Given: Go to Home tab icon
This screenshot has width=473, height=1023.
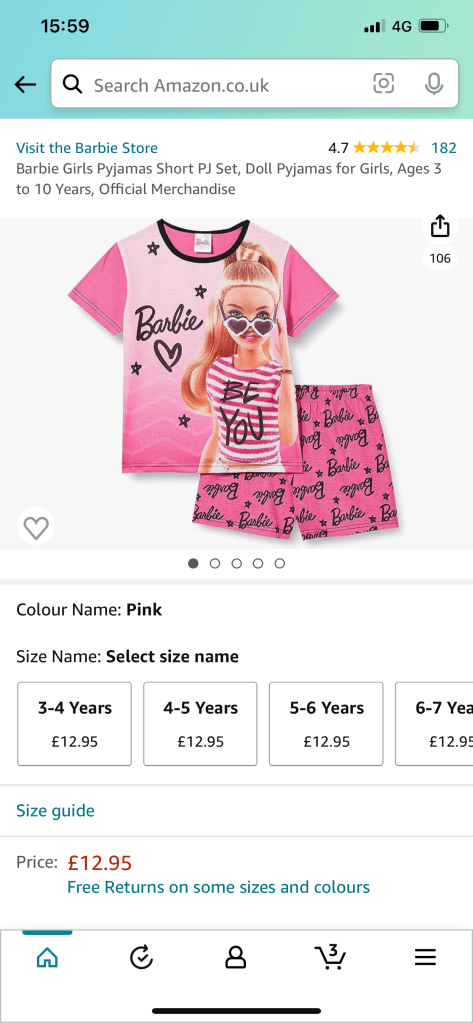Looking at the screenshot, I should tap(47, 957).
